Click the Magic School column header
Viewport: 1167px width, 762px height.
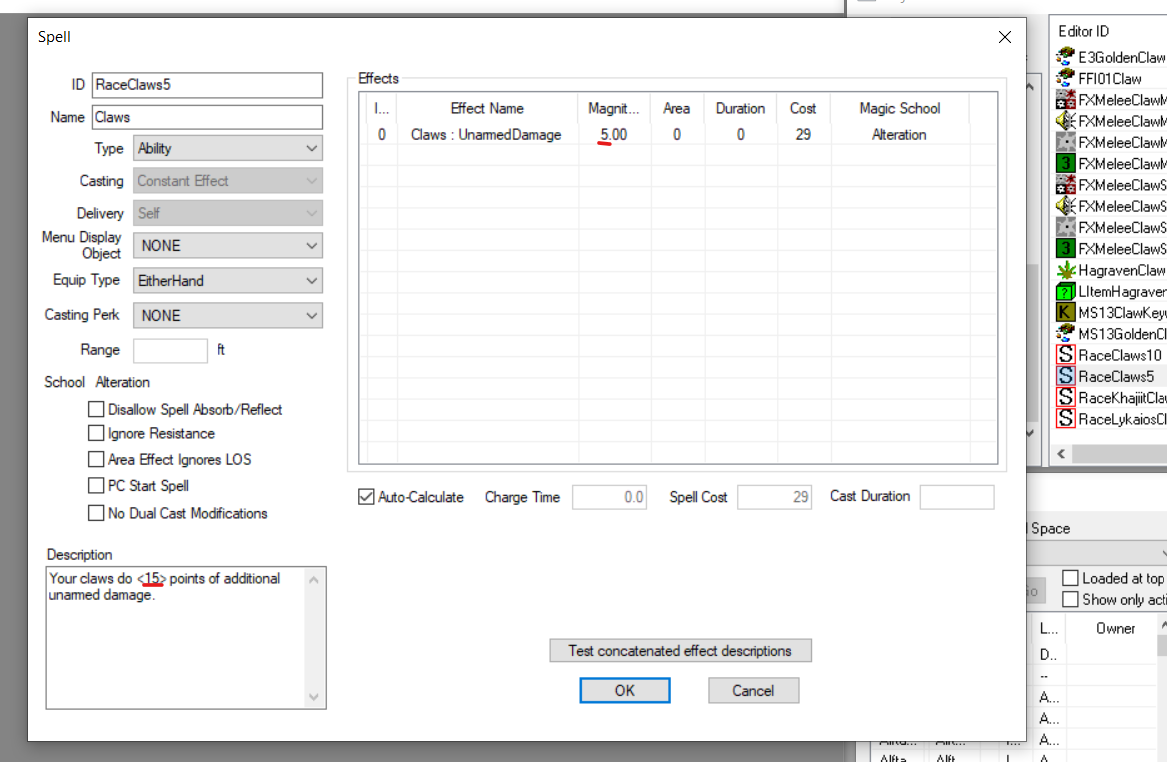[x=900, y=109]
